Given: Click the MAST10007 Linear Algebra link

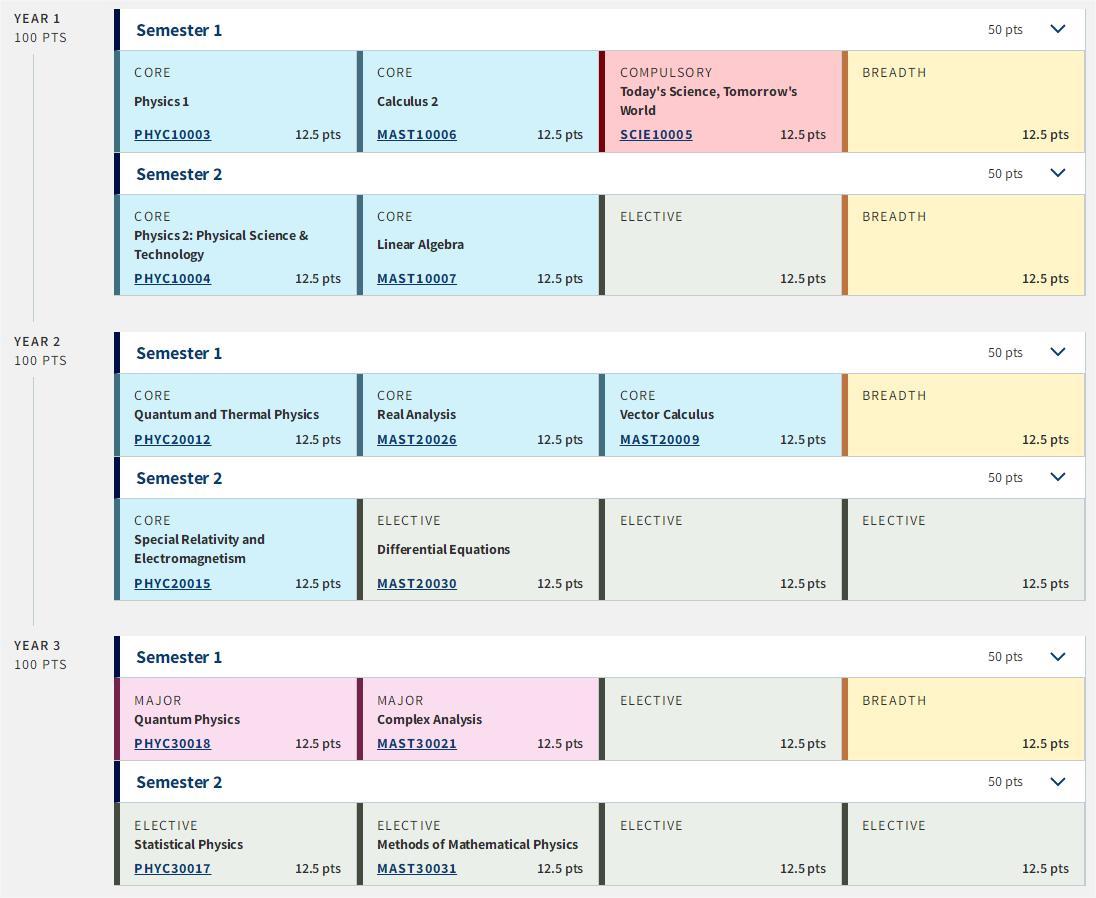Looking at the screenshot, I should [x=417, y=278].
